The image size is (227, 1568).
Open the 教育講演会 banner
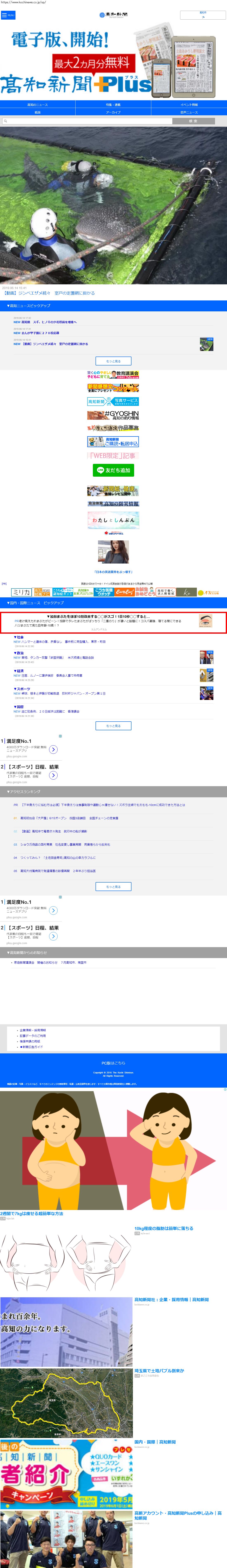113,375
